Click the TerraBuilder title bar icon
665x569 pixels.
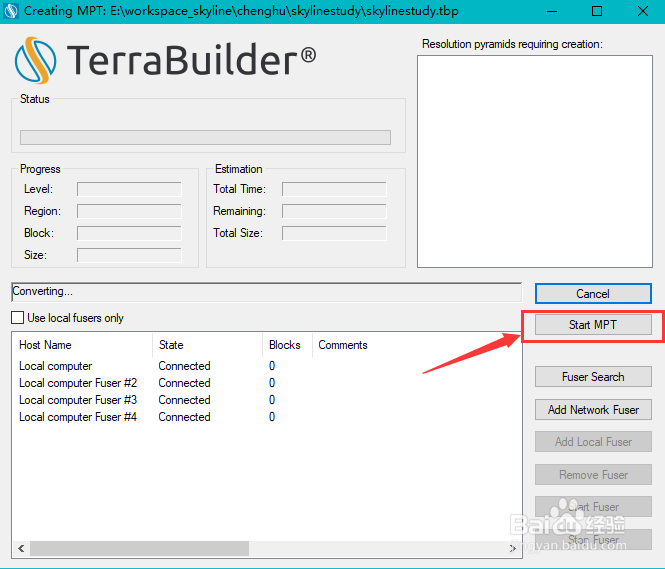[10, 11]
